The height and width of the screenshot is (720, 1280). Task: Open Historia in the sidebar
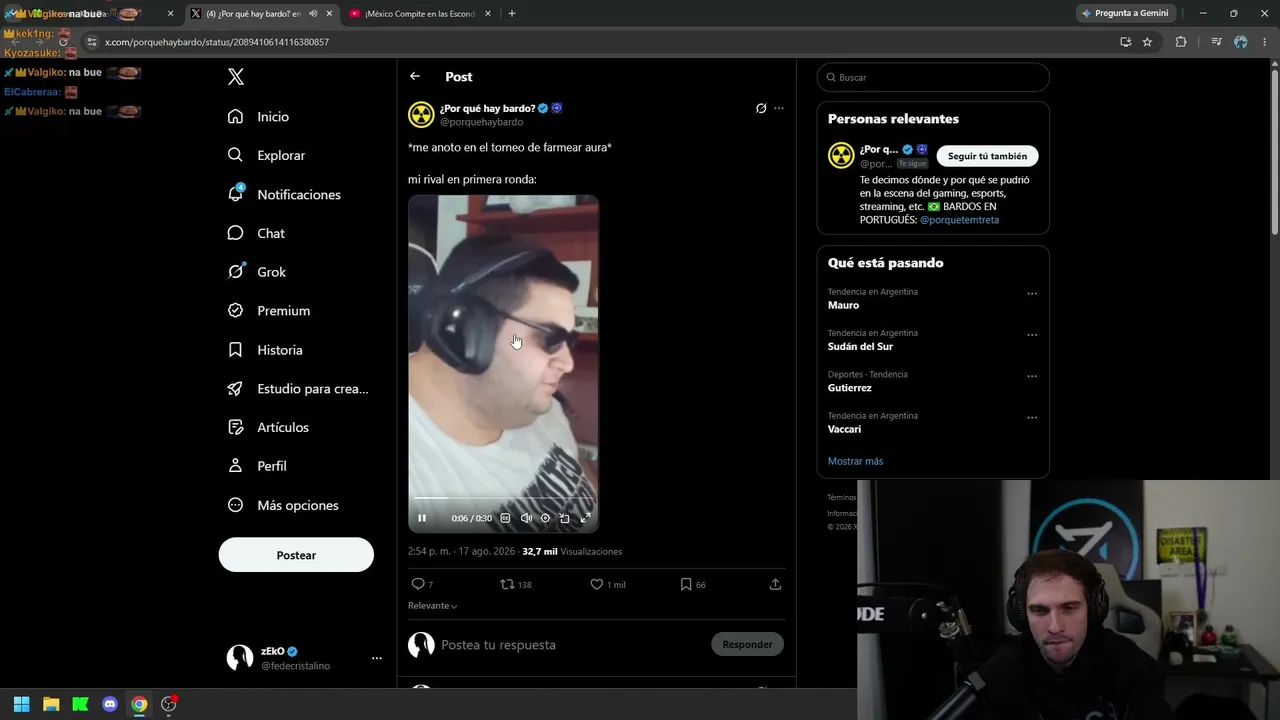click(x=265, y=350)
